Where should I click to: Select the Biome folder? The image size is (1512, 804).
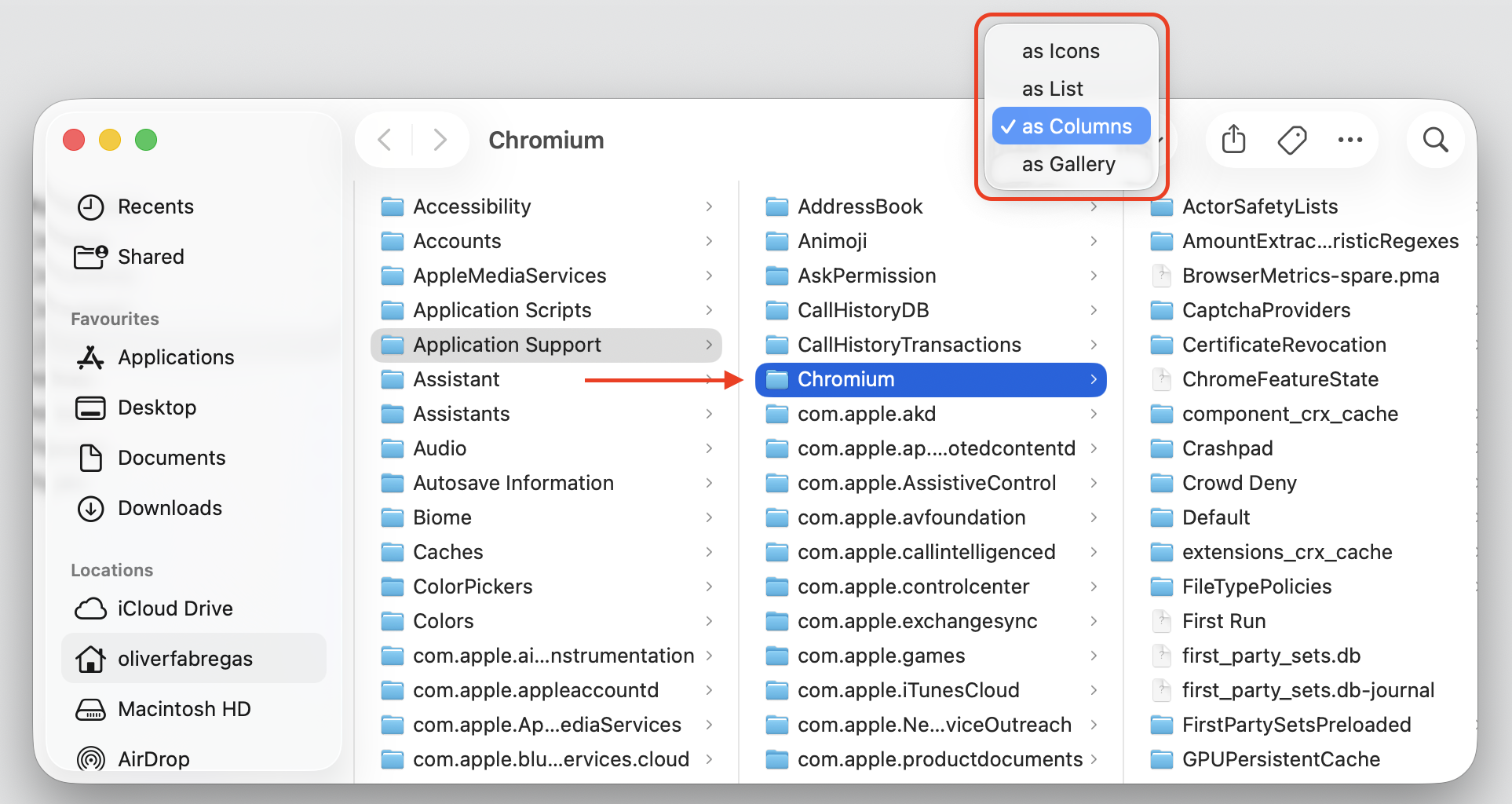click(x=546, y=517)
